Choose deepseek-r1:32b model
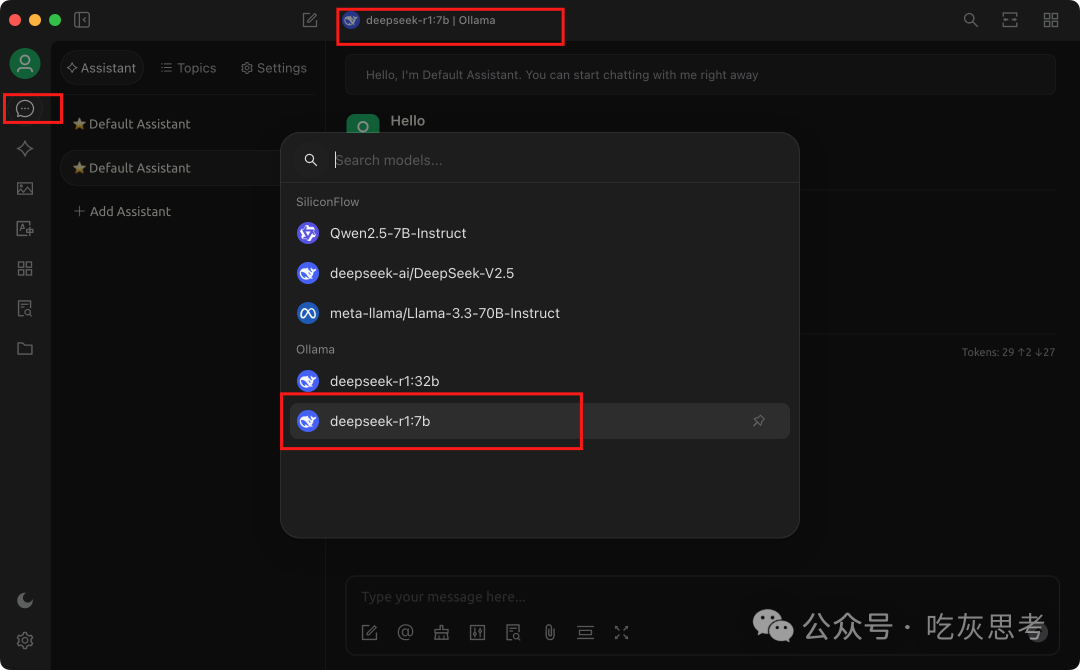 [539, 381]
